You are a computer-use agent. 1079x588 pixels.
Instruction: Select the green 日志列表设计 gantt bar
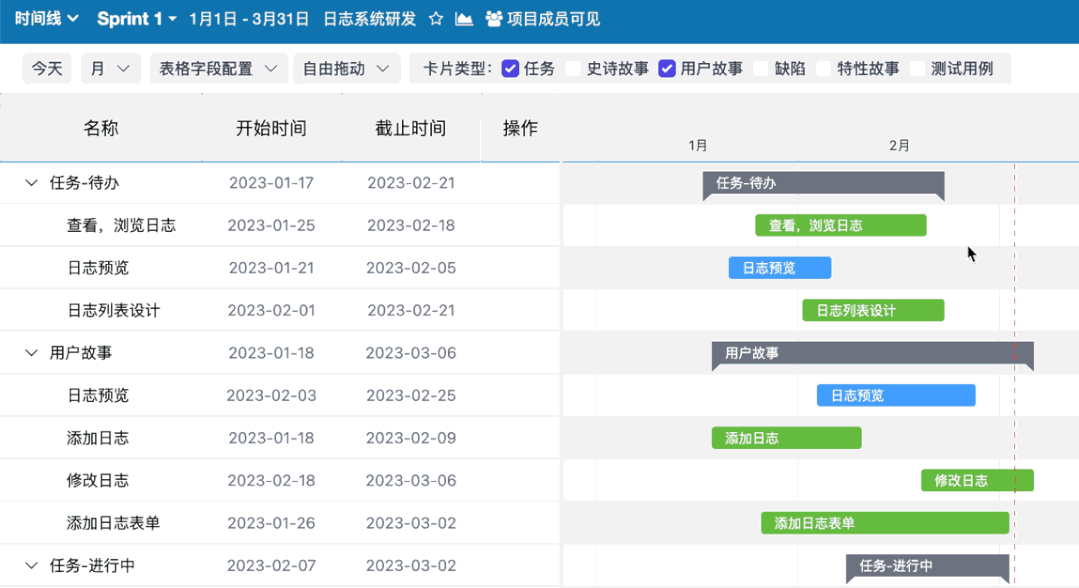873,311
